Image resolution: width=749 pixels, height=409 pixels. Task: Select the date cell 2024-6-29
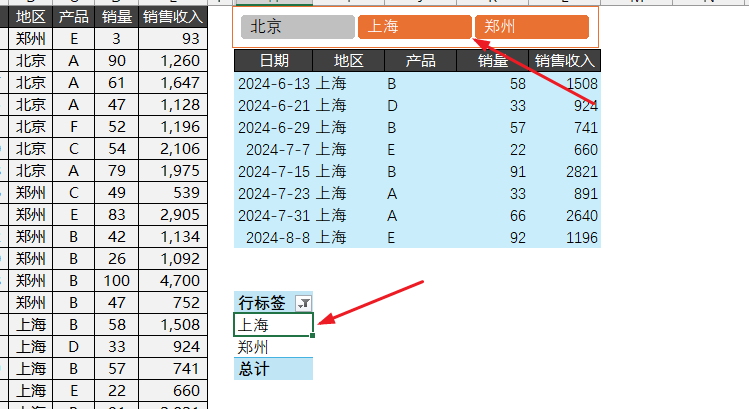tap(274, 128)
